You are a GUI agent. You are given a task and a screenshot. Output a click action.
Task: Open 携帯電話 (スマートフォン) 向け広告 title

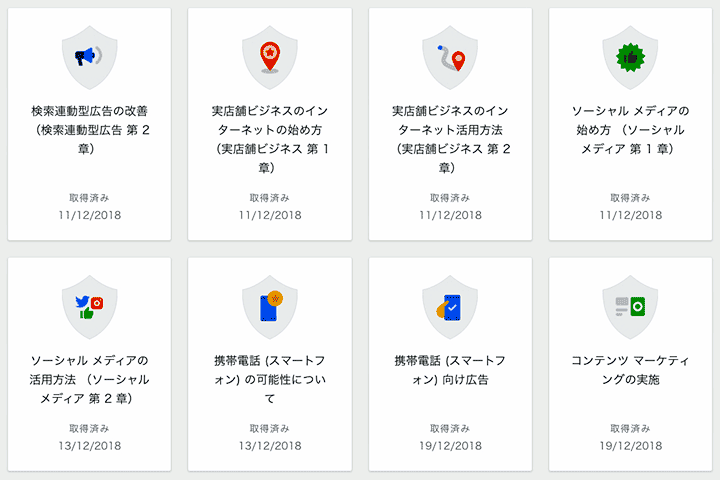(450, 369)
